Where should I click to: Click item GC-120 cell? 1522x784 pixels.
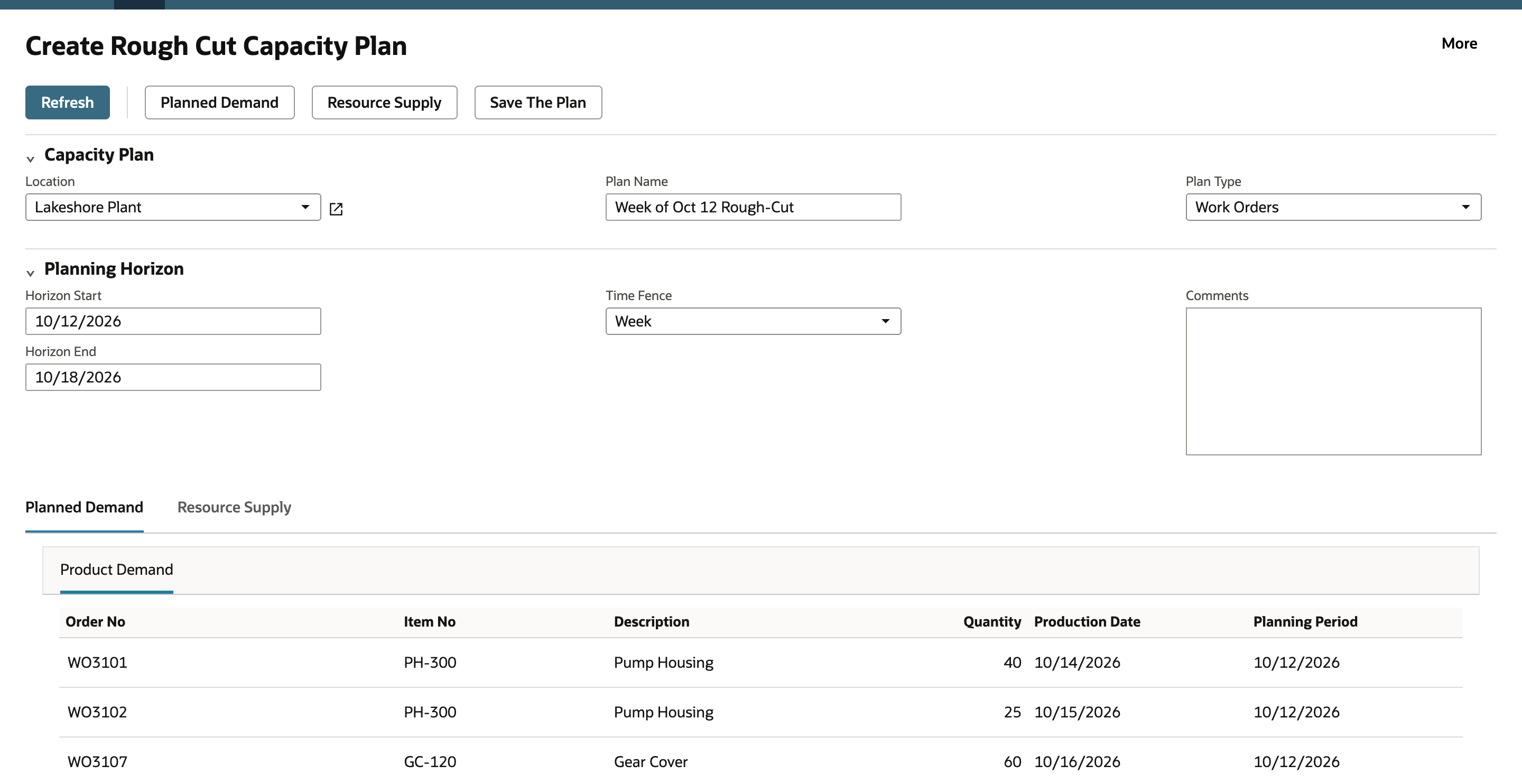[x=430, y=762]
